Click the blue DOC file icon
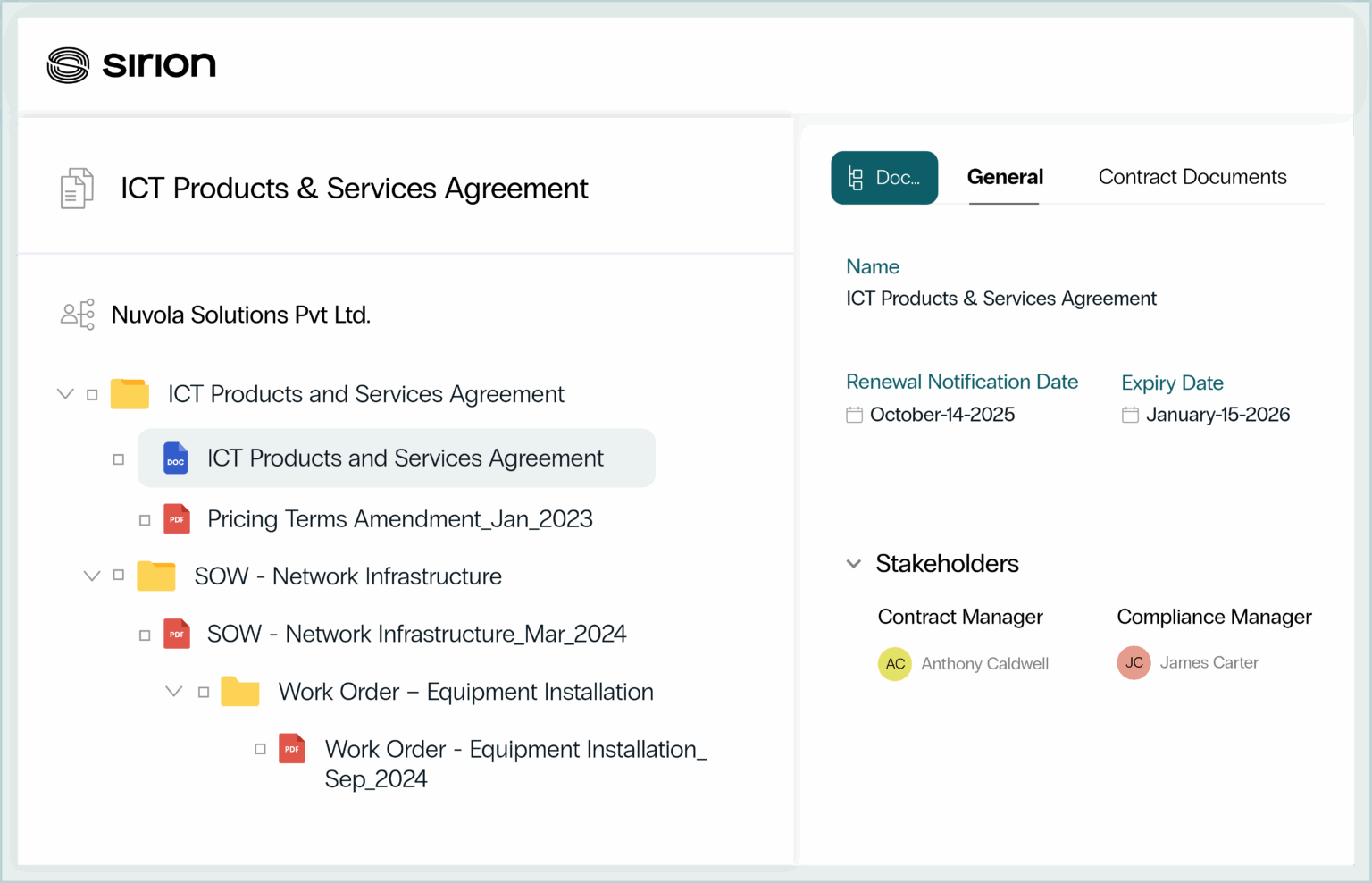Image resolution: width=1372 pixels, height=883 pixels. coord(176,458)
